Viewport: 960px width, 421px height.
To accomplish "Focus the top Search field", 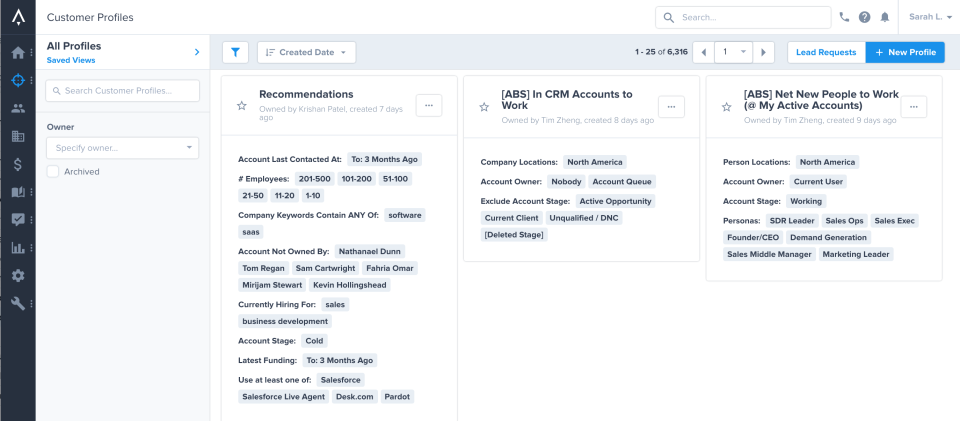I will [x=743, y=17].
